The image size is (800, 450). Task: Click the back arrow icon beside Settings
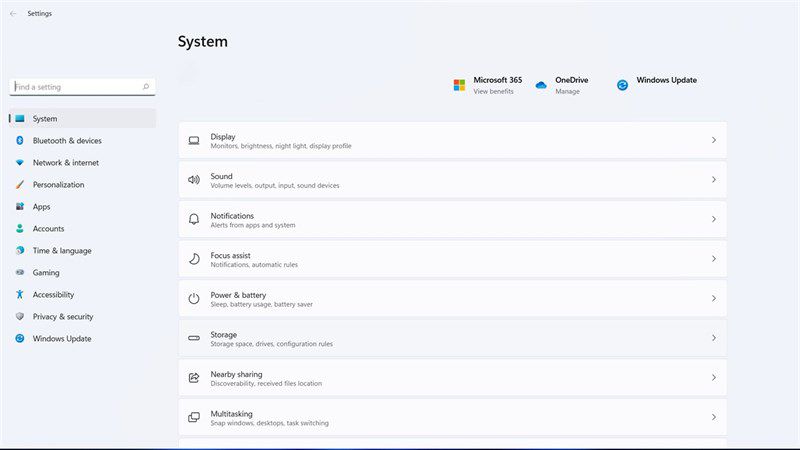tap(13, 14)
